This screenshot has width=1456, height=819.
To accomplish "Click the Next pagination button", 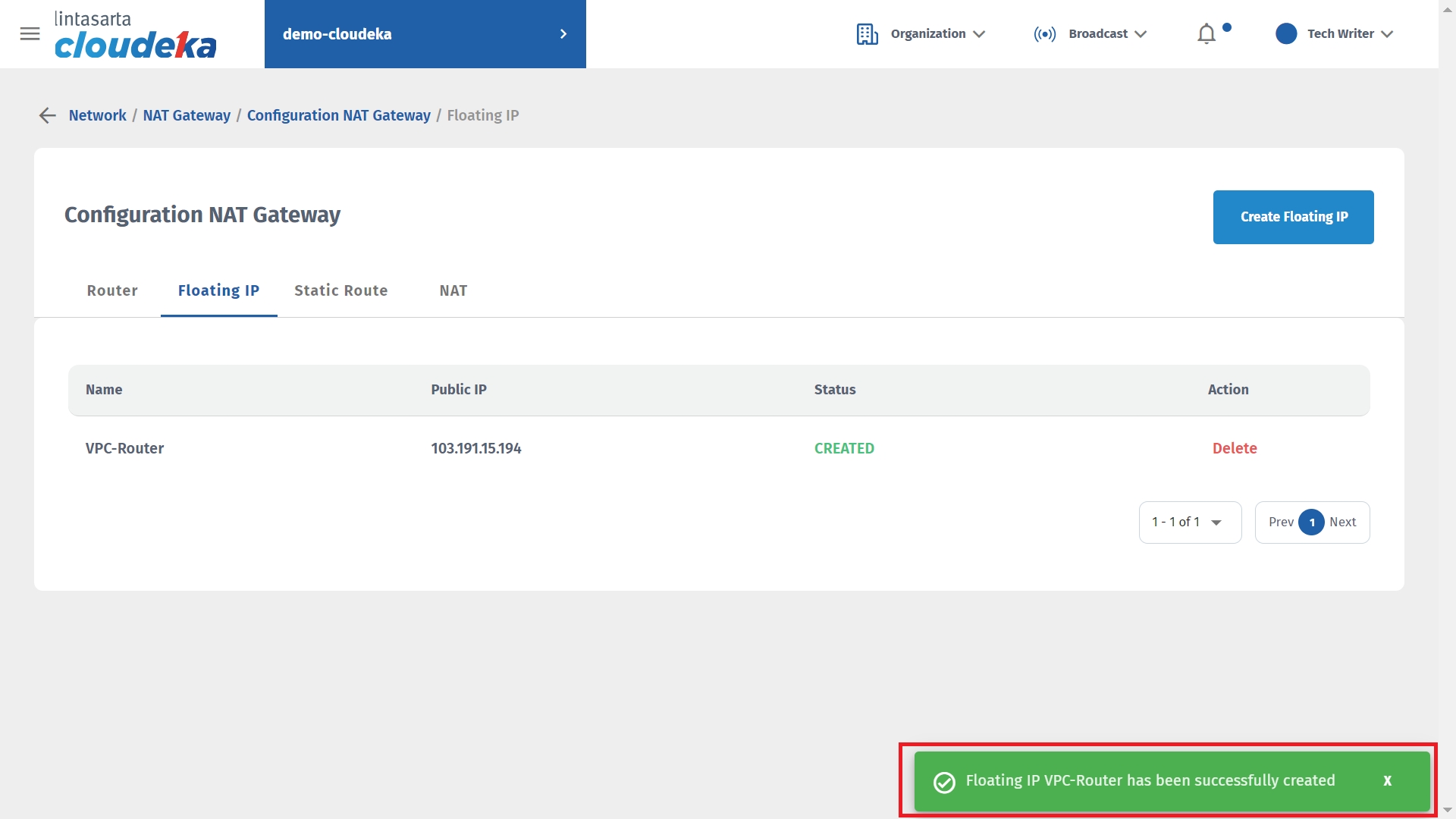I will 1342,522.
